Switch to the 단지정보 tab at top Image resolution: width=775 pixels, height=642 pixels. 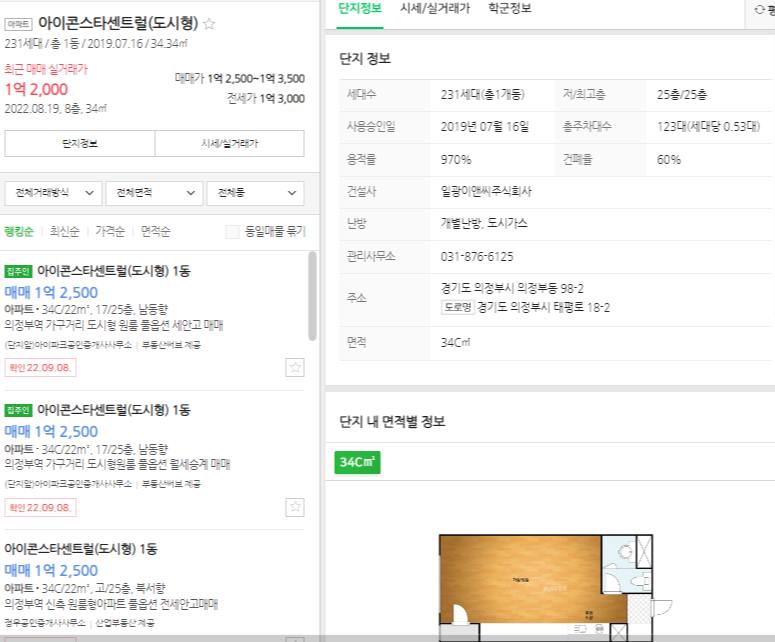coord(360,8)
